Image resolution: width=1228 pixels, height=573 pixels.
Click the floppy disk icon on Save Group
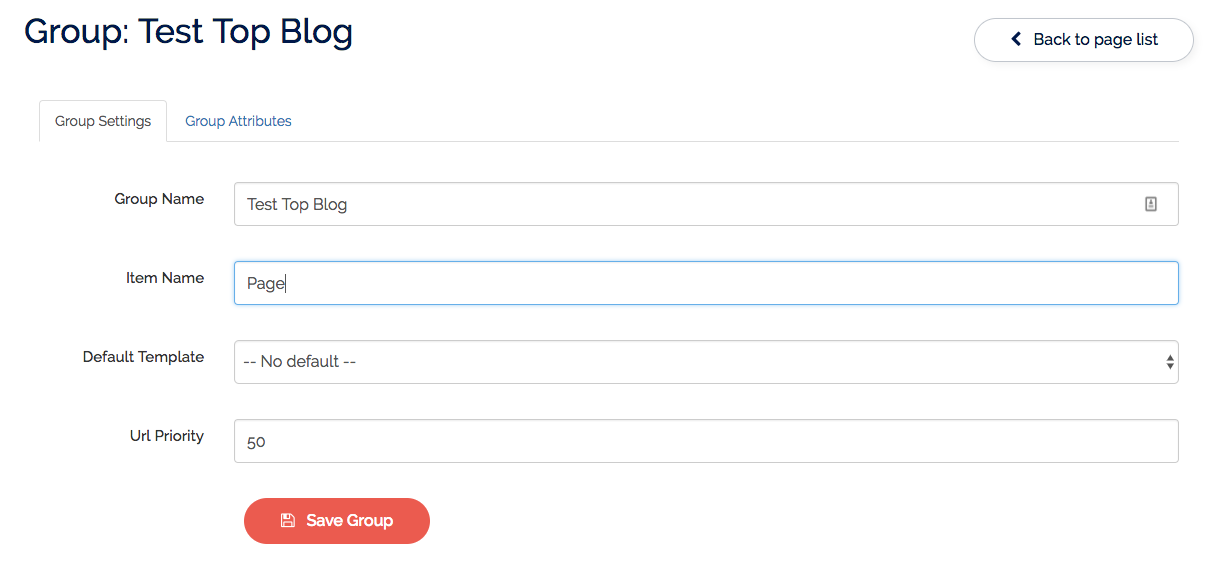(x=287, y=520)
